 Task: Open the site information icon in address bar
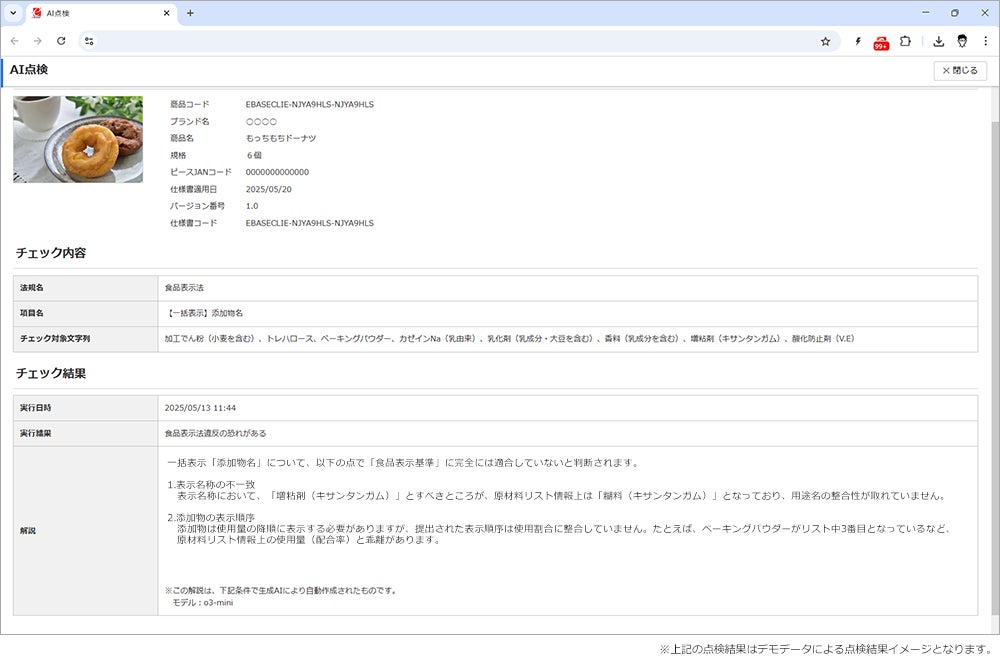coord(89,41)
